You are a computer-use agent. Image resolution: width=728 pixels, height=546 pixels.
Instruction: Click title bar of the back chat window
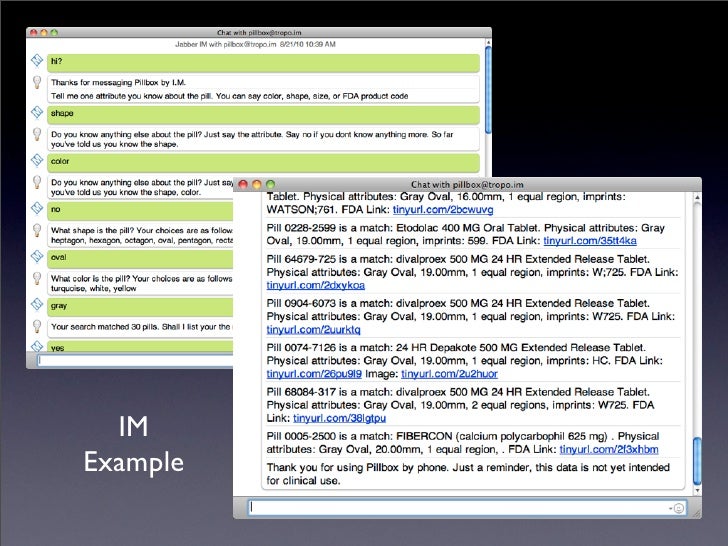coord(259,32)
